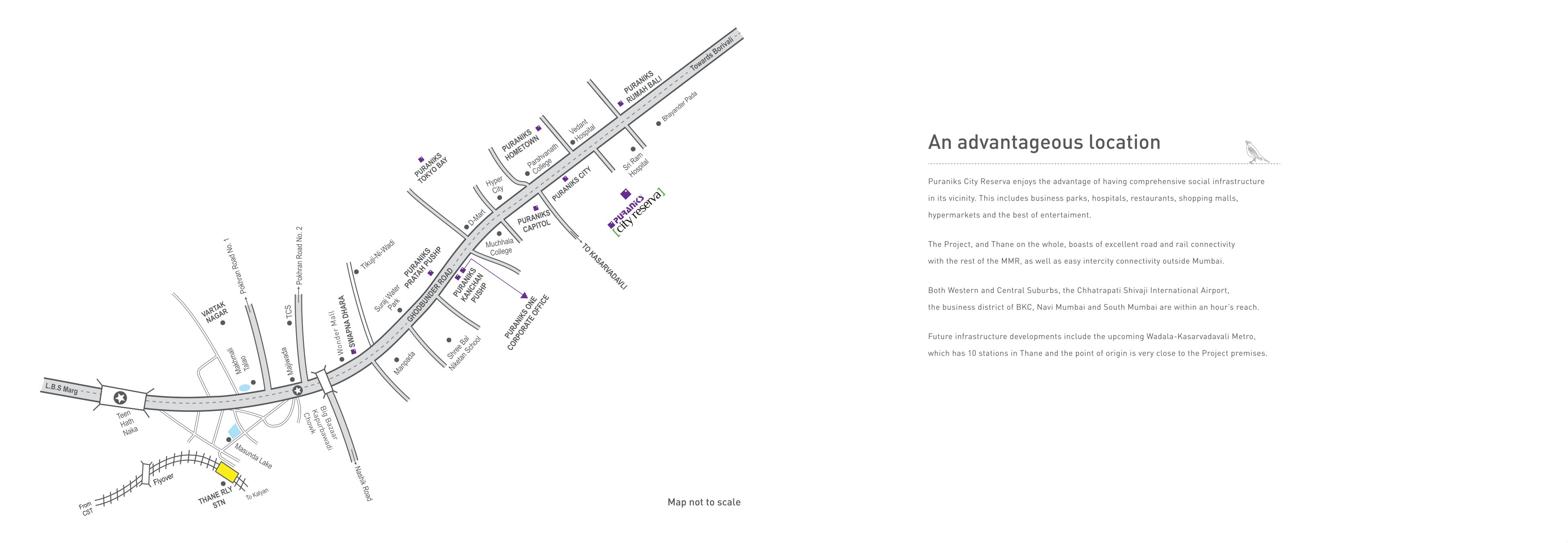Click the 'PURANIKS KANCHAN PUSHP' label

coord(470,285)
